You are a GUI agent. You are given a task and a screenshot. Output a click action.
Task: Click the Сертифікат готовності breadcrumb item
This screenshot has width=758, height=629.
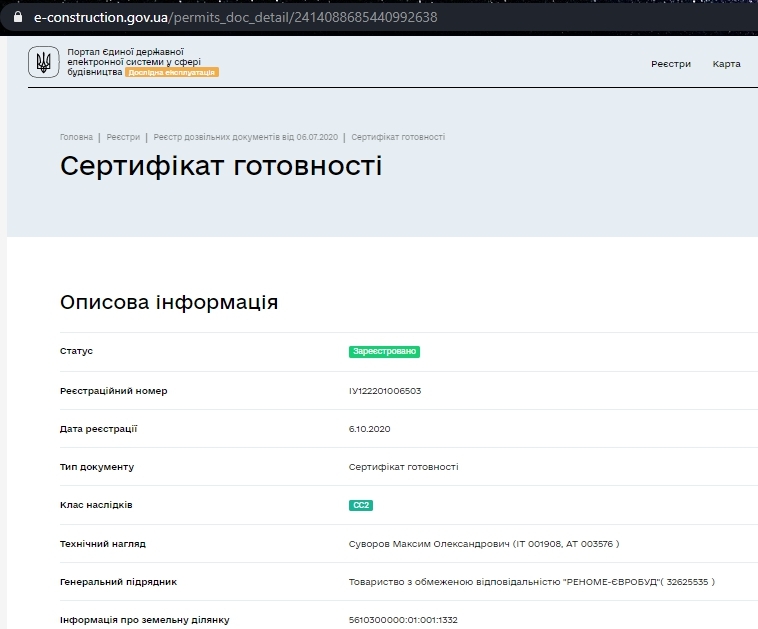click(x=398, y=137)
